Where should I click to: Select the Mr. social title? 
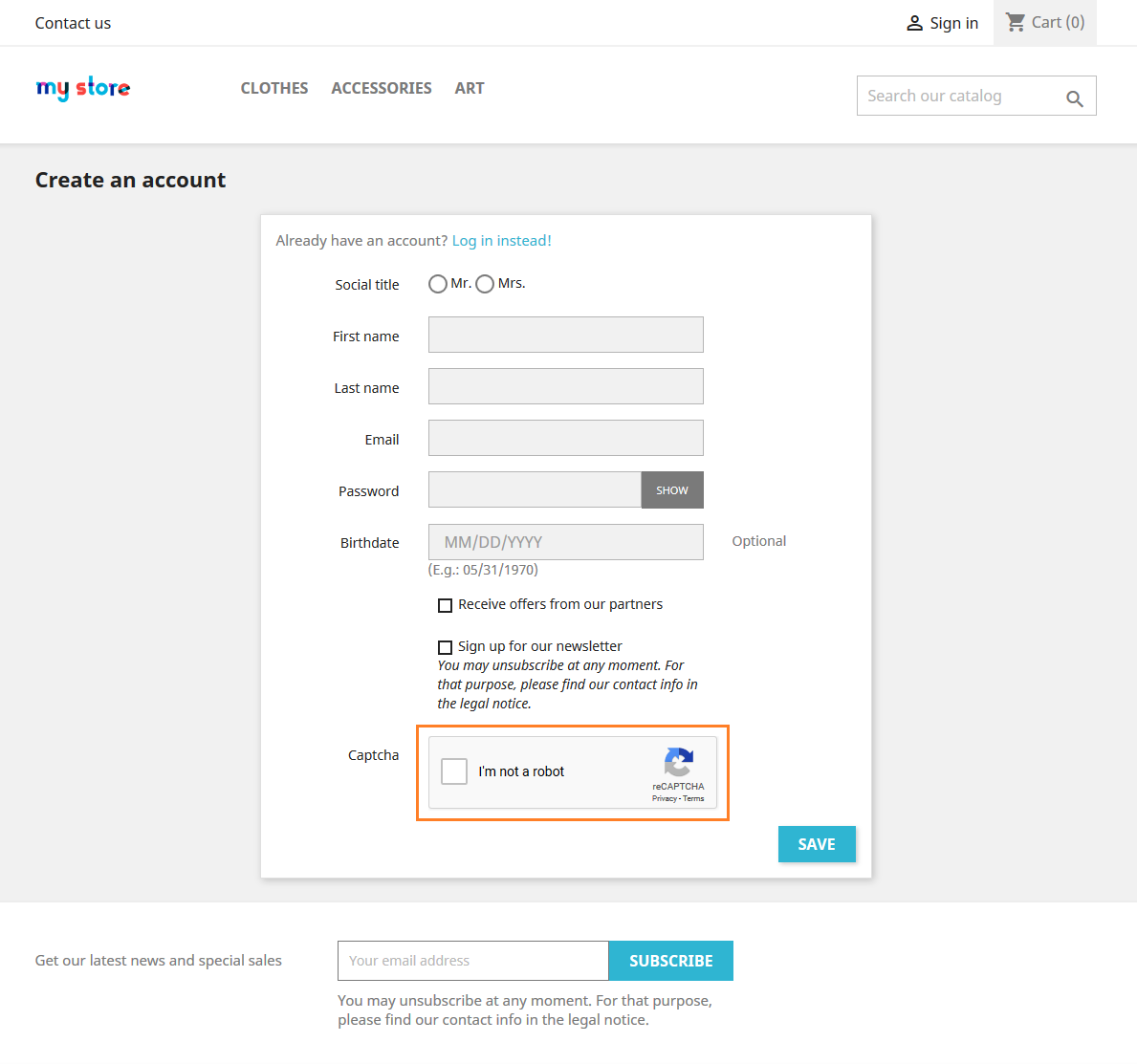click(438, 284)
